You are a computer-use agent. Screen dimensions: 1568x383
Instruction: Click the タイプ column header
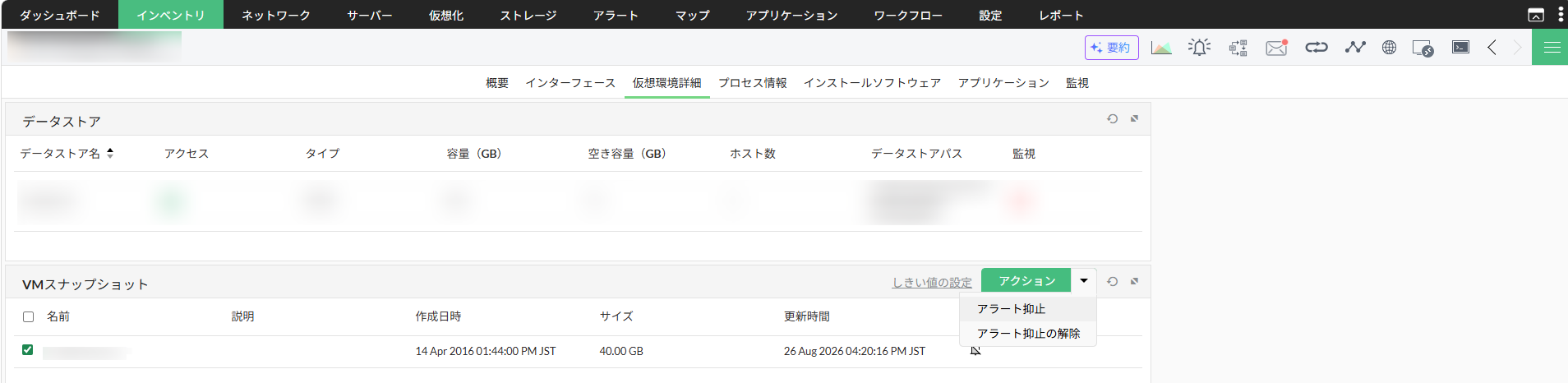(x=322, y=154)
